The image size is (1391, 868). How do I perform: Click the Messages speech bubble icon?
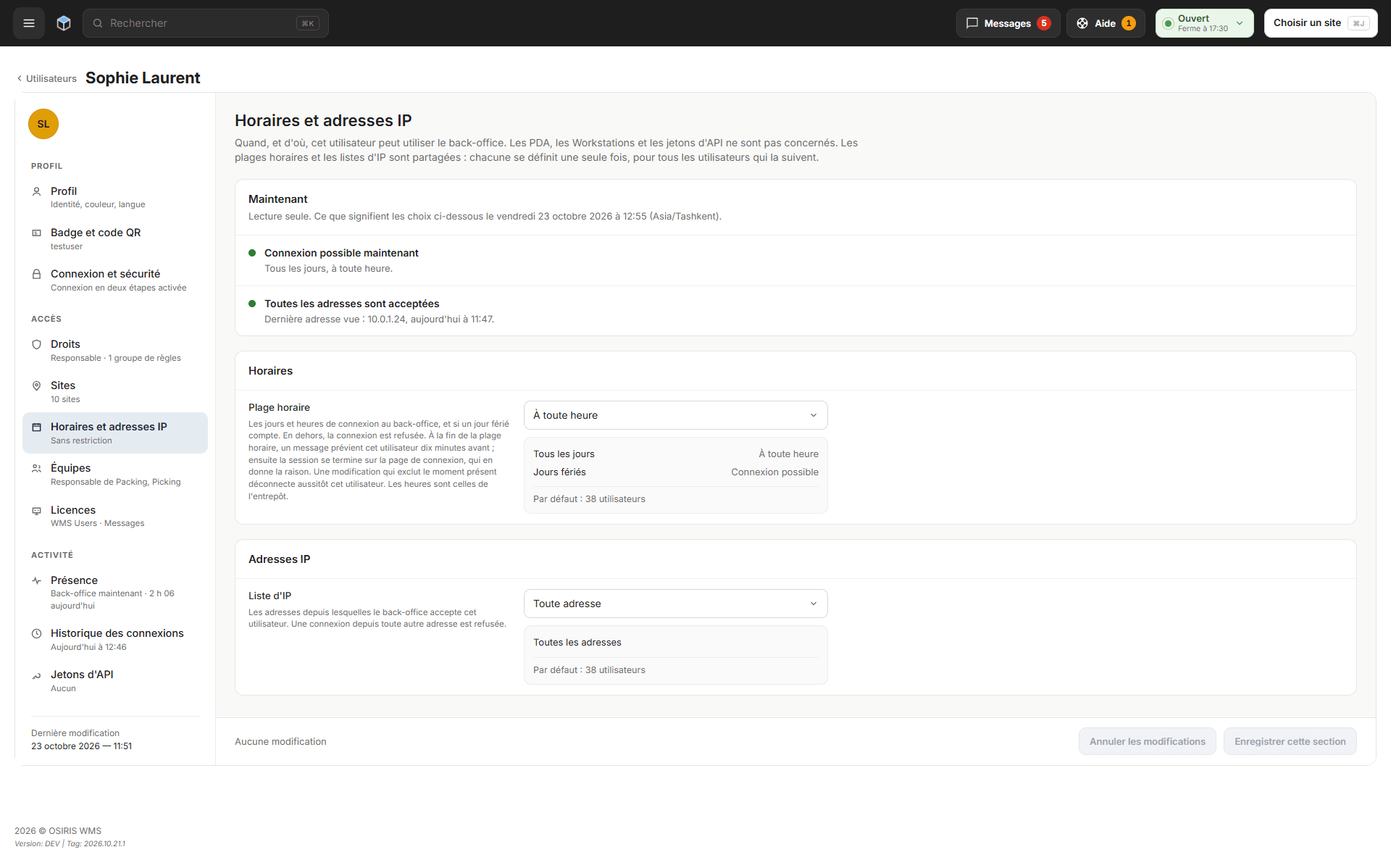click(972, 23)
